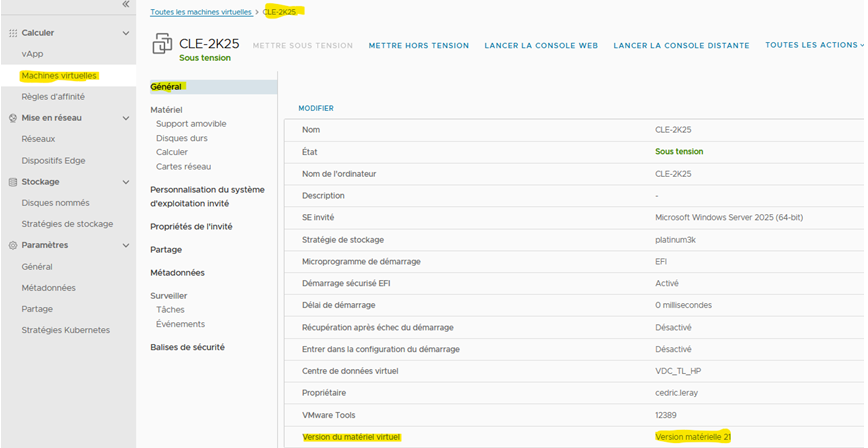This screenshot has width=868, height=448.
Task: Open Événements under Surveiller
Action: 180,324
